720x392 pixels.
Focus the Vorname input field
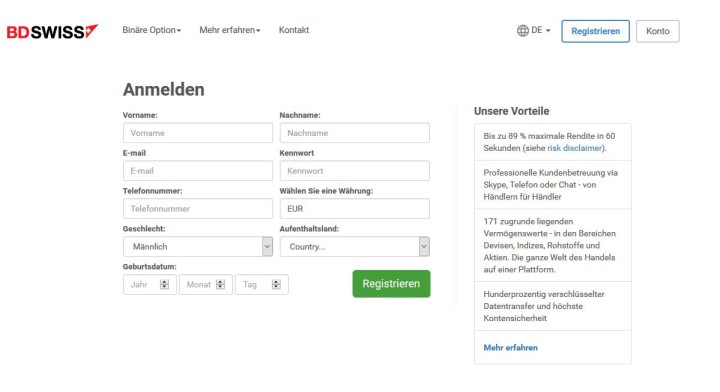click(x=198, y=133)
